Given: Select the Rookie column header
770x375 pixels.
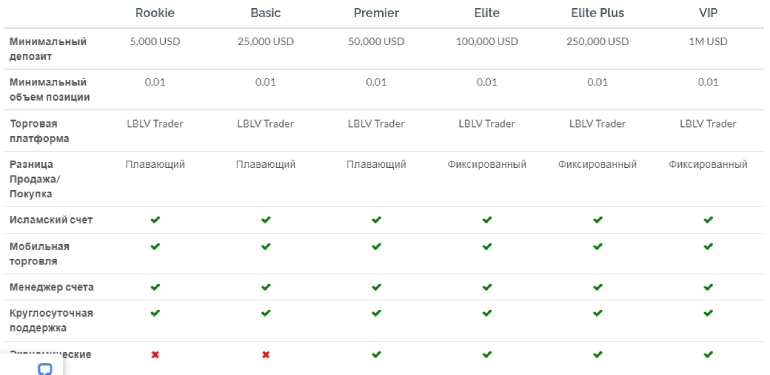Looking at the screenshot, I should pyautogui.click(x=155, y=13).
